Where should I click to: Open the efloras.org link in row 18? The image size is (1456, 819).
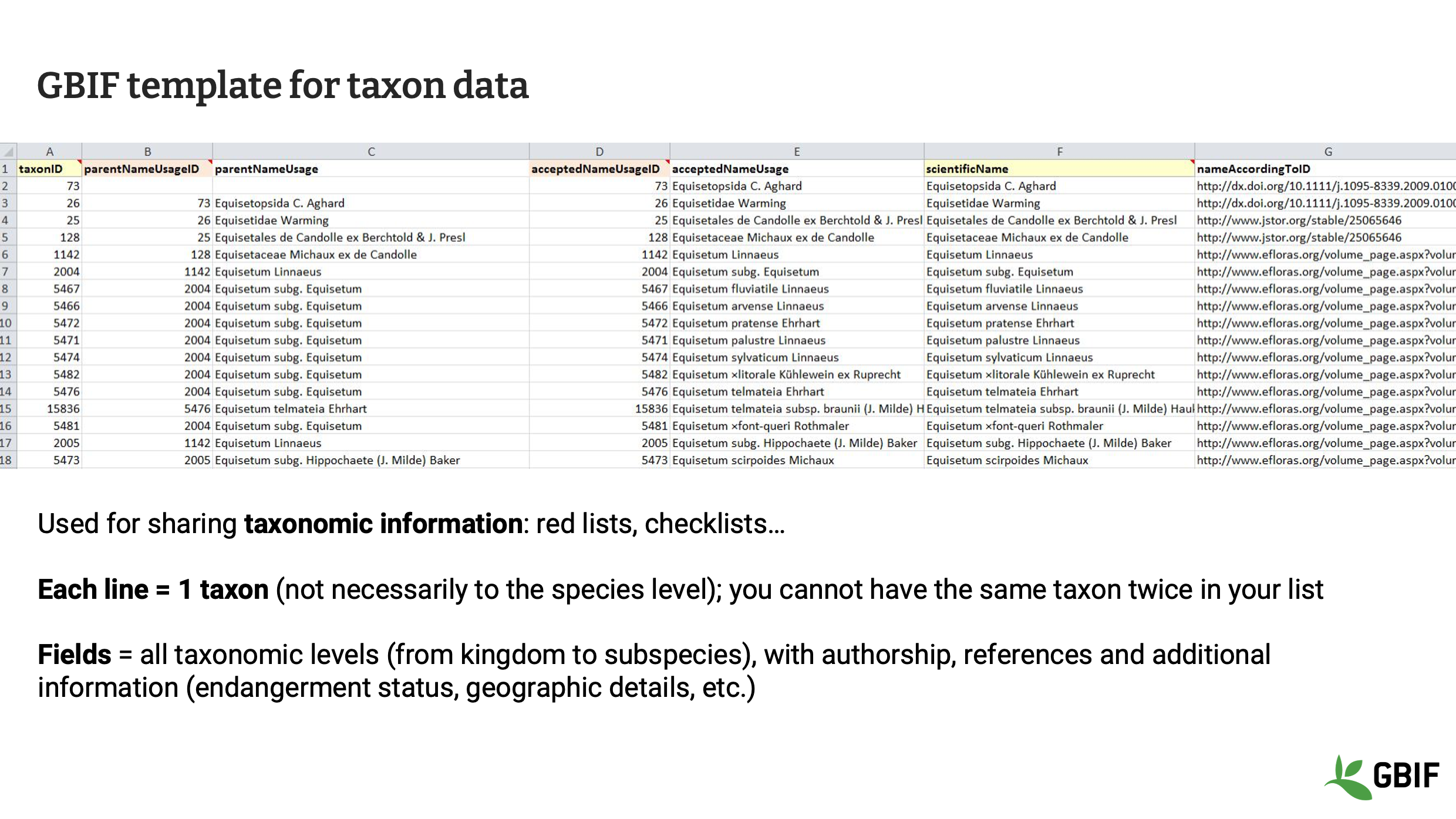(1326, 460)
